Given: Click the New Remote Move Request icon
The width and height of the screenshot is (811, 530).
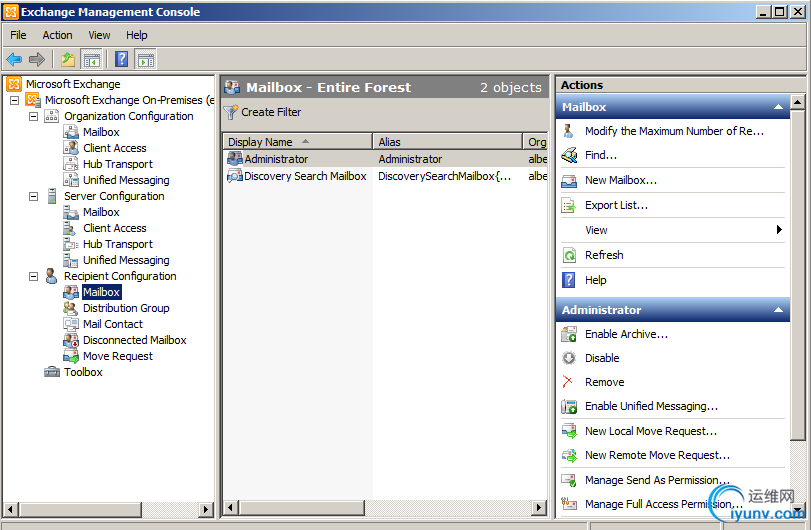Looking at the screenshot, I should click(x=569, y=455).
